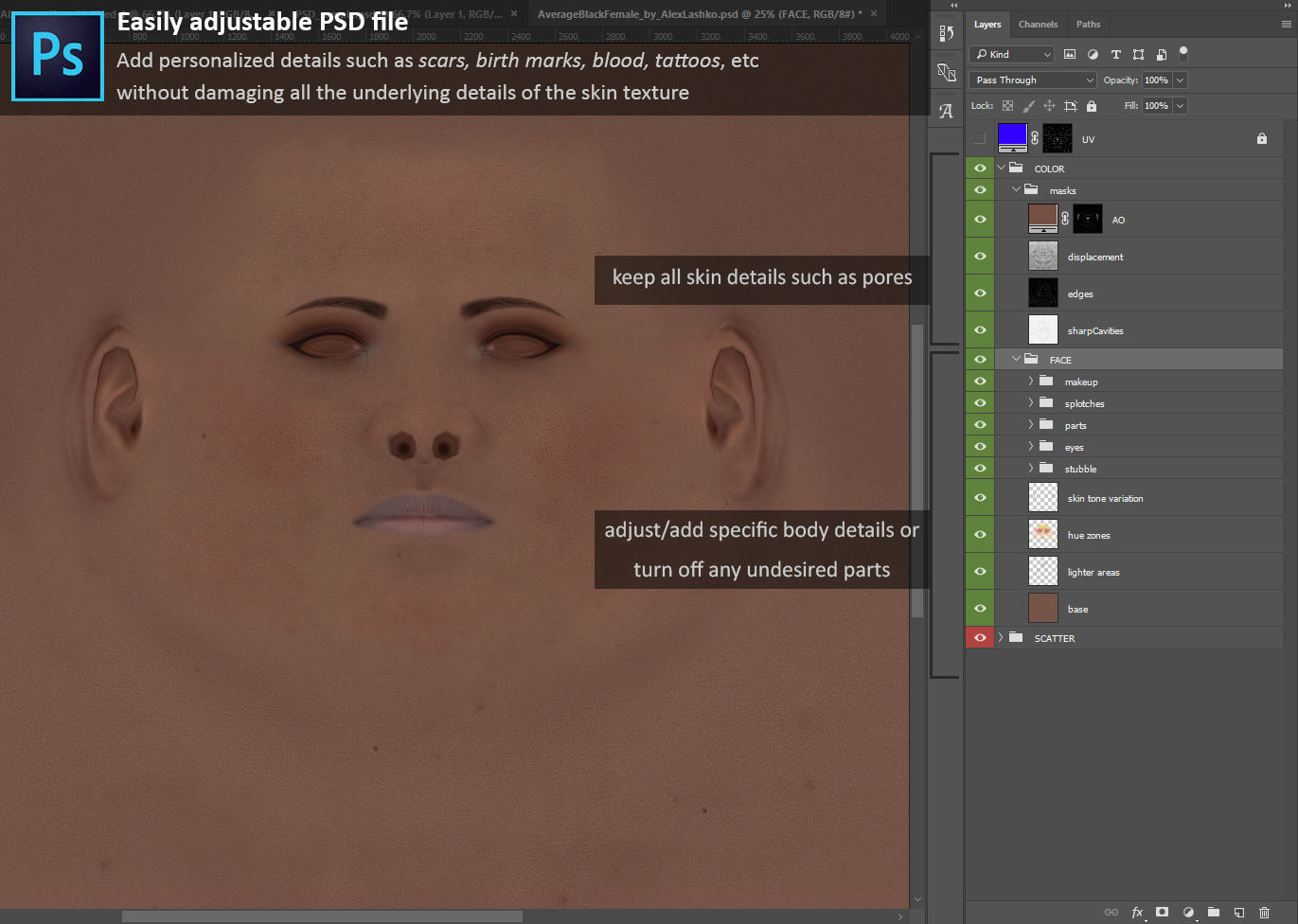Collapse the FACE group arrow
1298x924 pixels.
coord(1016,359)
